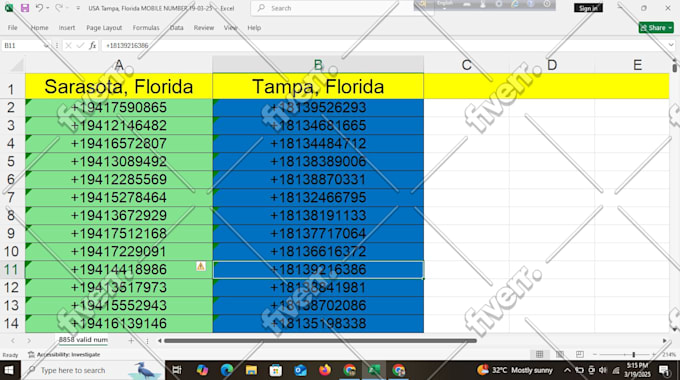680x380 pixels.
Task: Open the taskbar clock showing 5:15 PM
Action: pyautogui.click(x=637, y=370)
